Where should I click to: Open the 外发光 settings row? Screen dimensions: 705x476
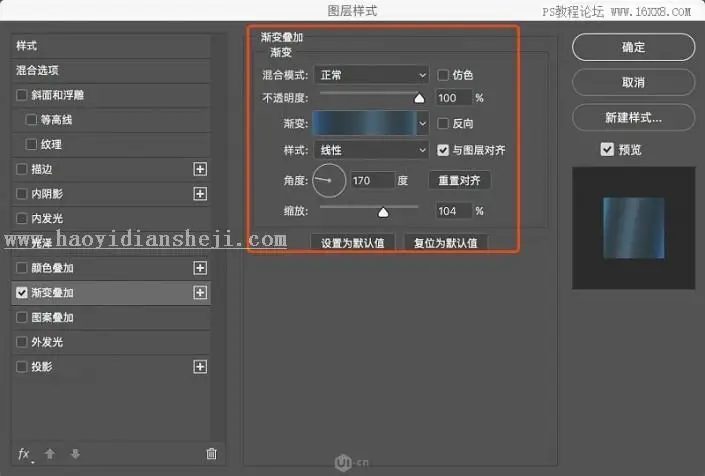[111, 343]
